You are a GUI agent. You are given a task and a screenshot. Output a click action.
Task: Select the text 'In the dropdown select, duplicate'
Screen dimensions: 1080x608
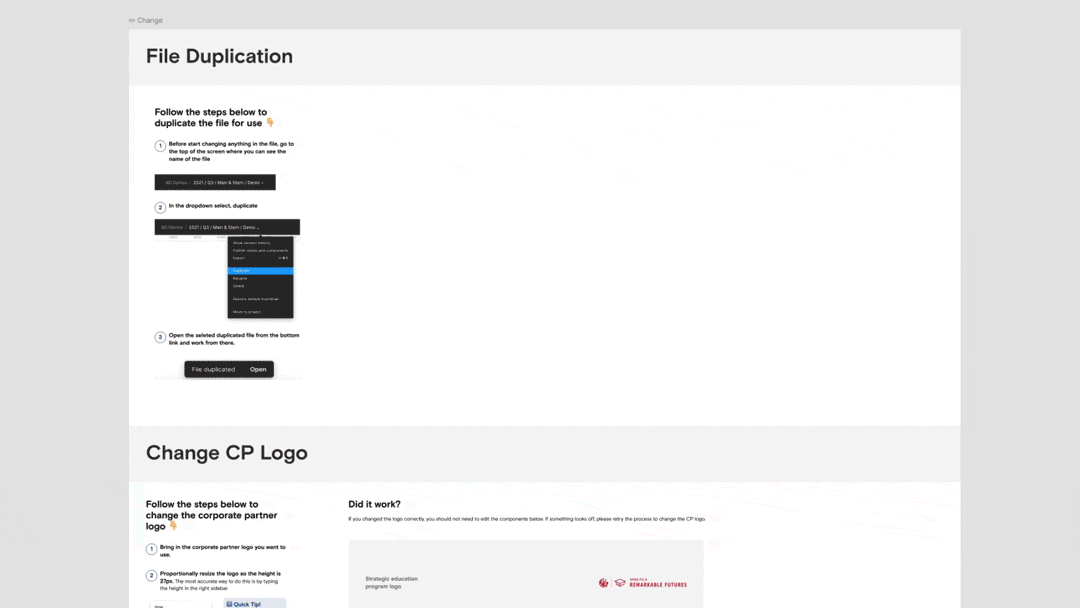(213, 205)
